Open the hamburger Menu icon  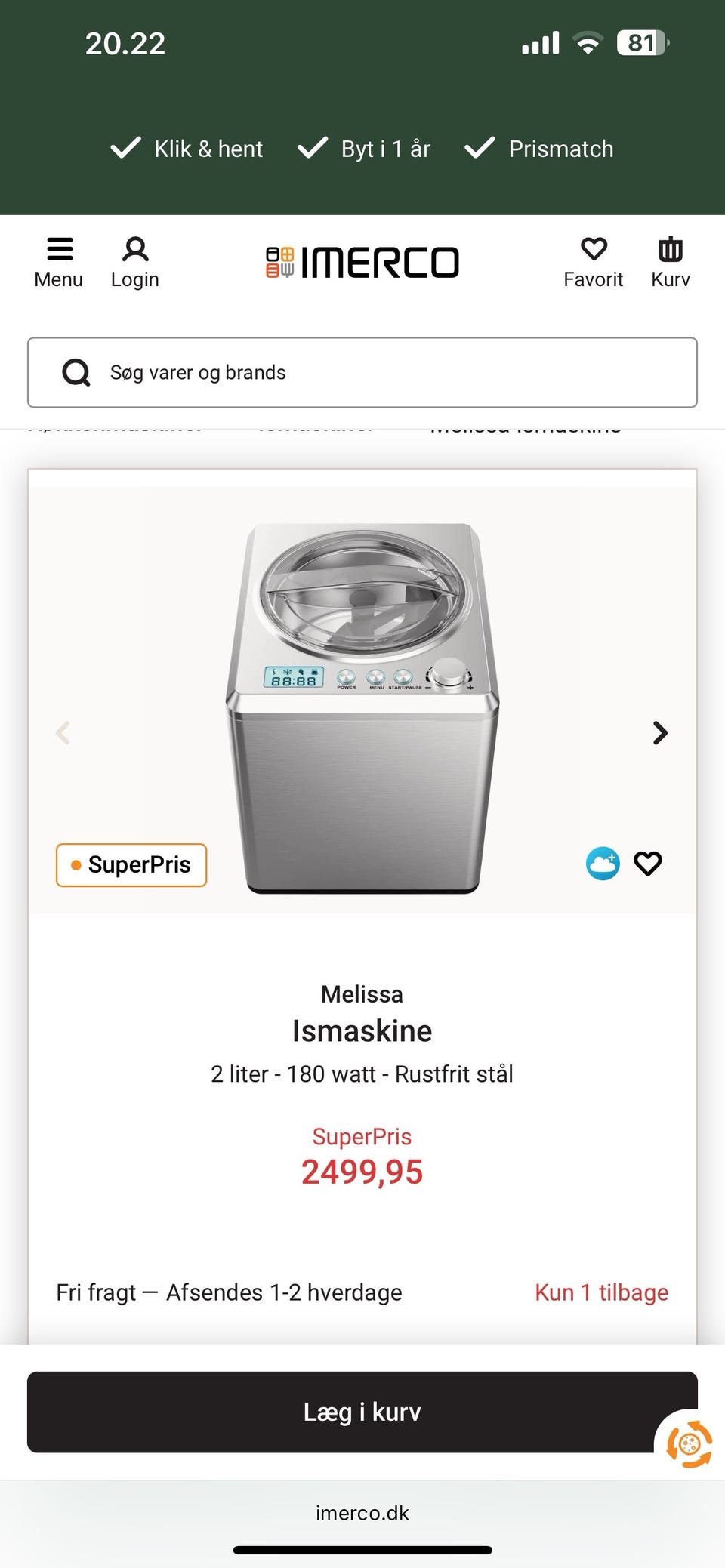click(59, 250)
